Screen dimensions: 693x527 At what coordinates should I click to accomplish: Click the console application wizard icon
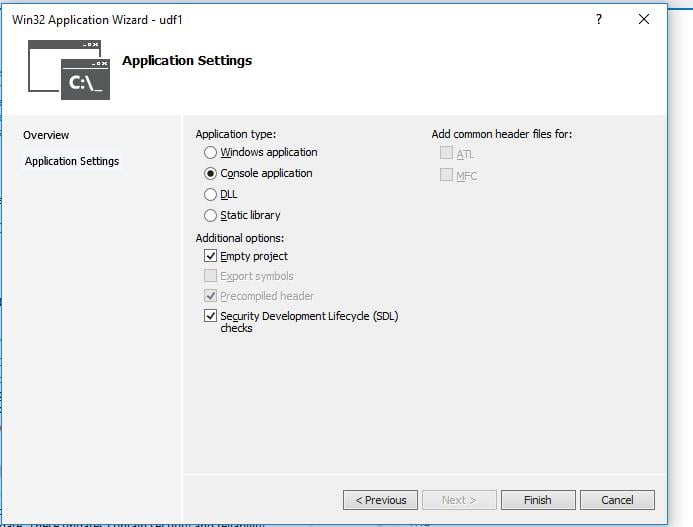click(69, 70)
